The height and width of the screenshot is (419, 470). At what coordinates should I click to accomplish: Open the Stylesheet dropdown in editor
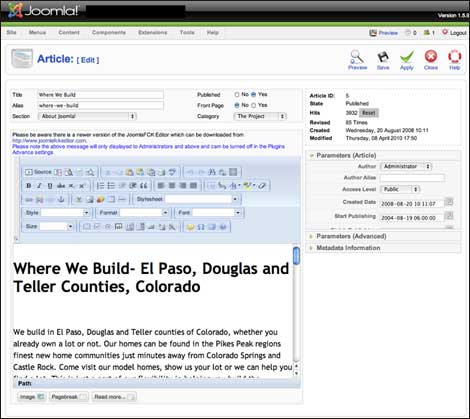click(202, 199)
